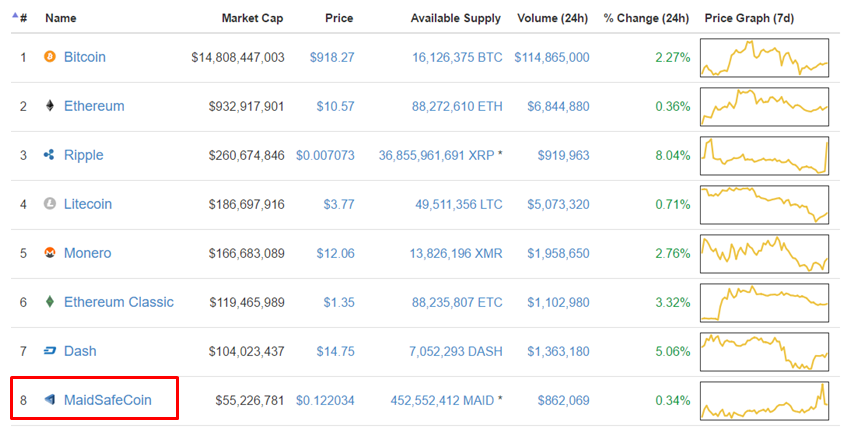
Task: Click supply 49,511,356 LTC link
Action: coord(459,205)
